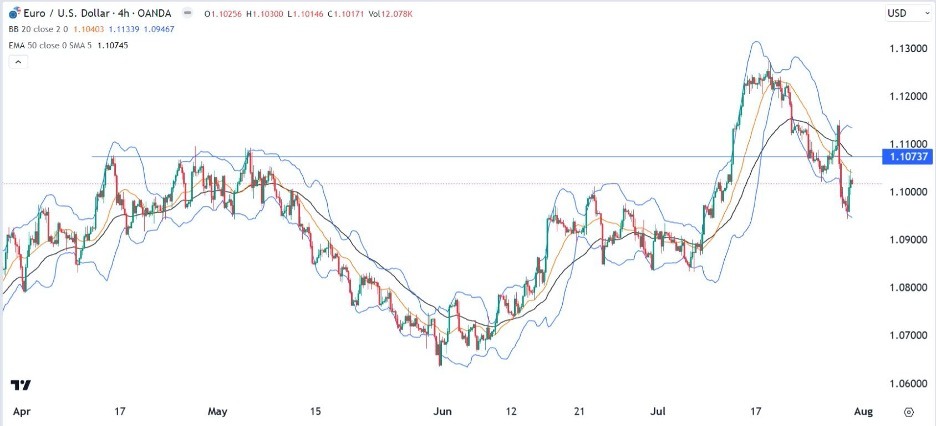This screenshot has width=936, height=426.
Task: Click the TradingView logo
Action: (20, 386)
